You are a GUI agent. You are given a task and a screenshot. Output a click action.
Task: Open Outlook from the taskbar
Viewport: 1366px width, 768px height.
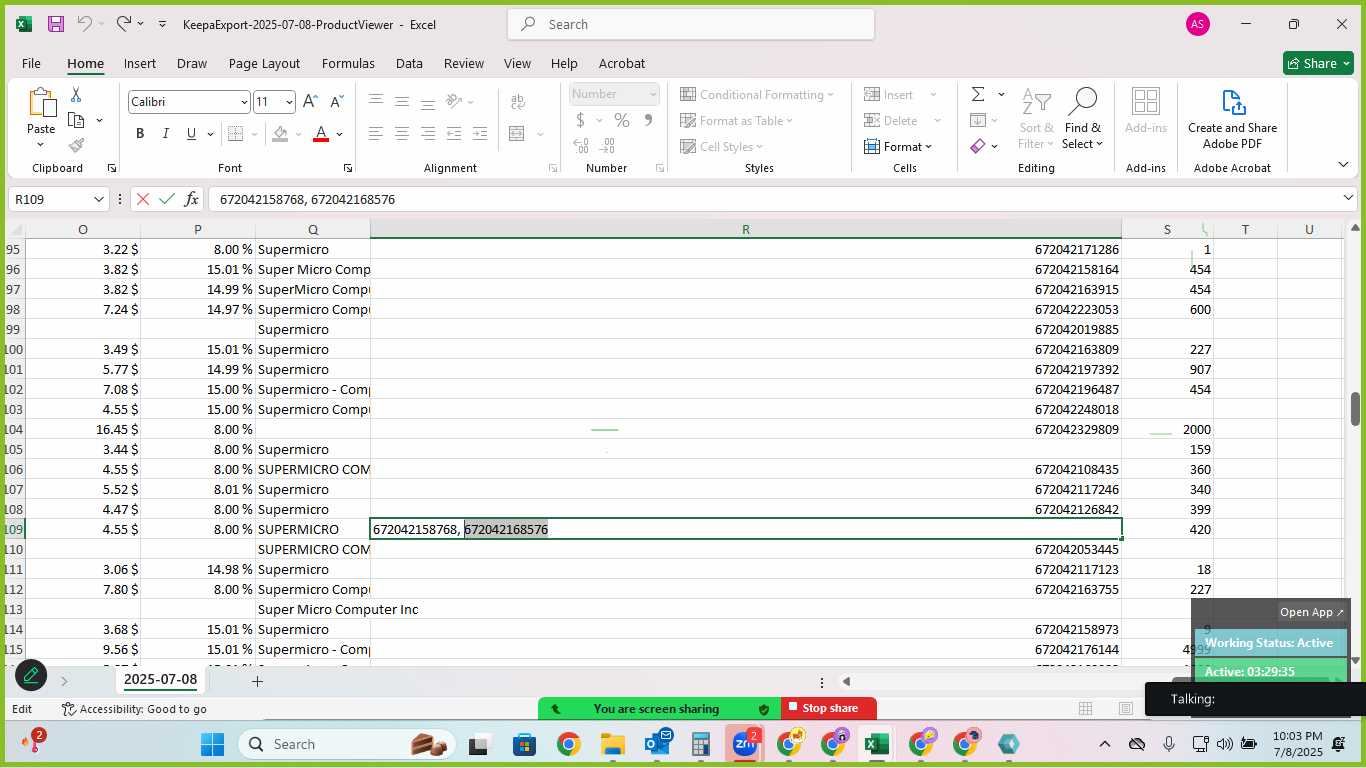pyautogui.click(x=657, y=744)
